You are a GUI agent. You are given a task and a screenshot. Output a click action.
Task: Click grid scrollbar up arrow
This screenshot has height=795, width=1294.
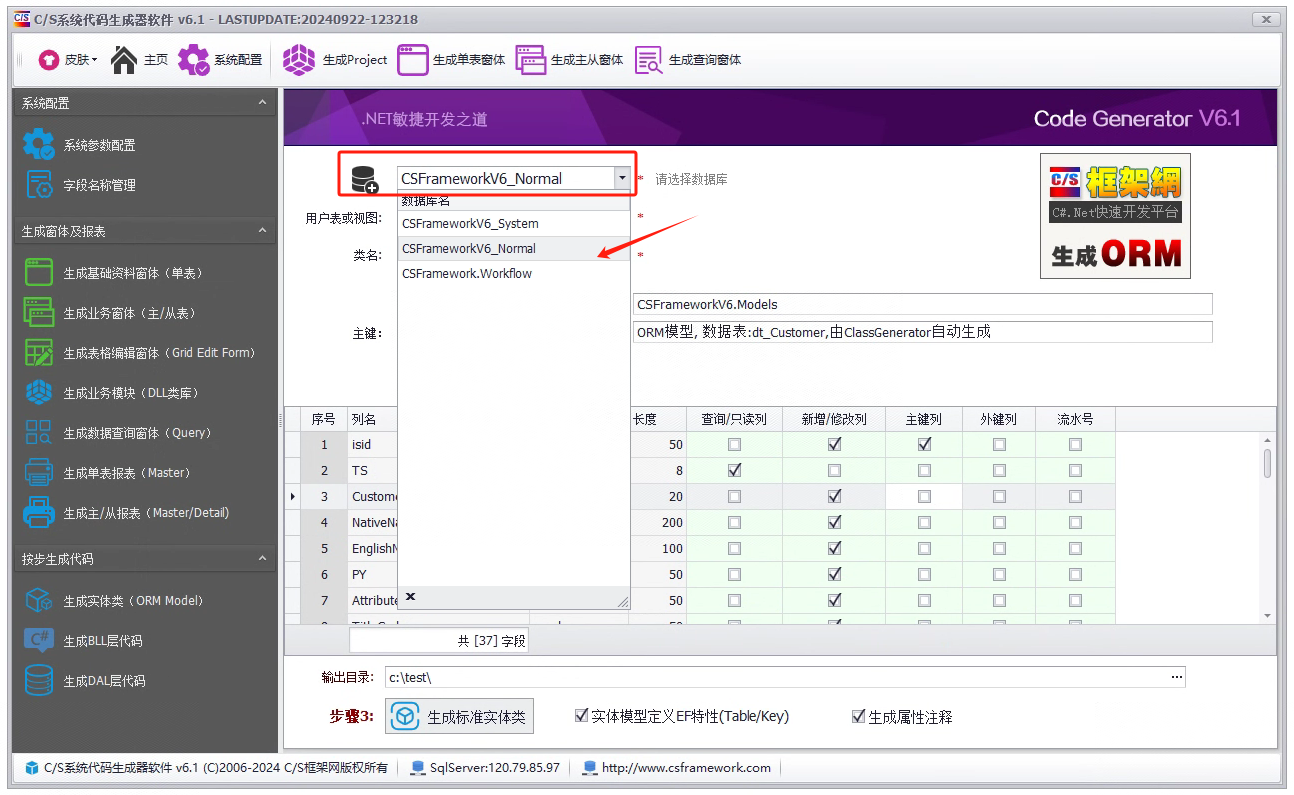1268,440
